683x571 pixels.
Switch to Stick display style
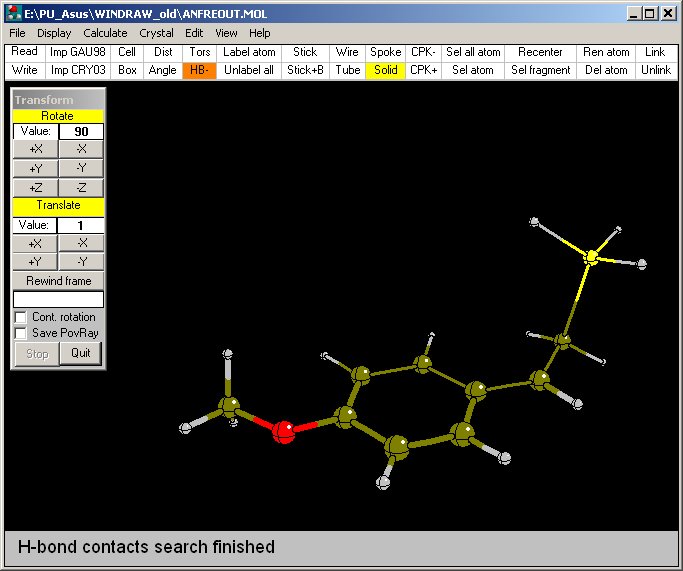[x=305, y=52]
